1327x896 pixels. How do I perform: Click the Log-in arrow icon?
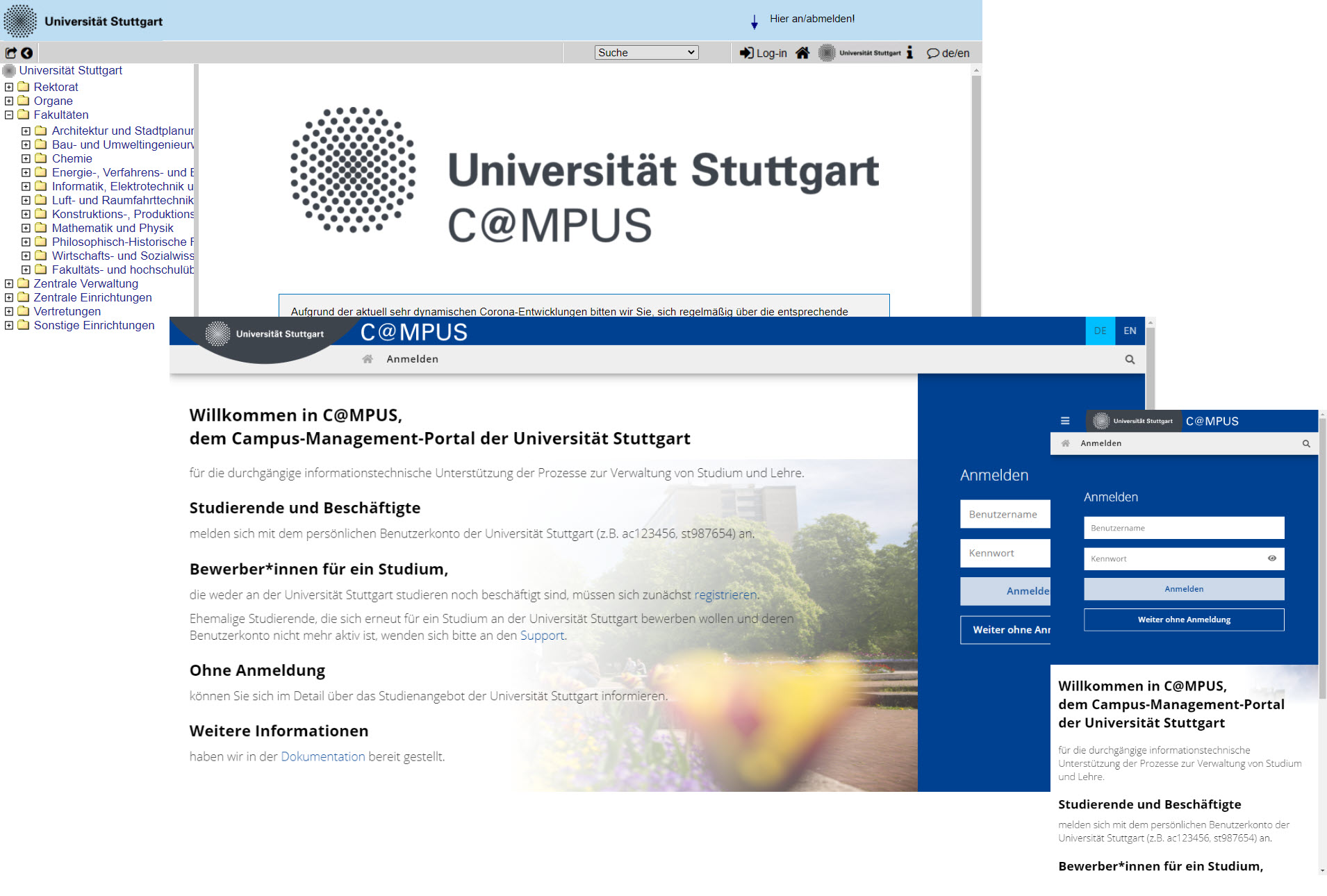pos(746,53)
